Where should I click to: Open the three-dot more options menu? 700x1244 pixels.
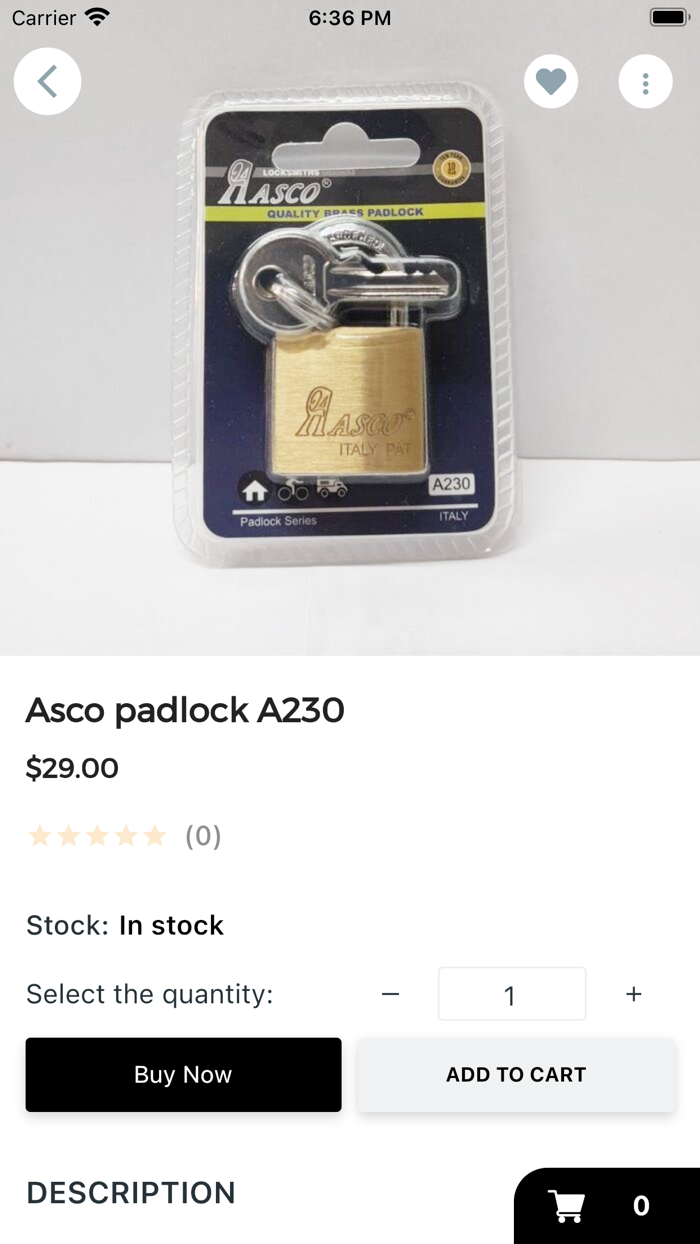coord(645,82)
